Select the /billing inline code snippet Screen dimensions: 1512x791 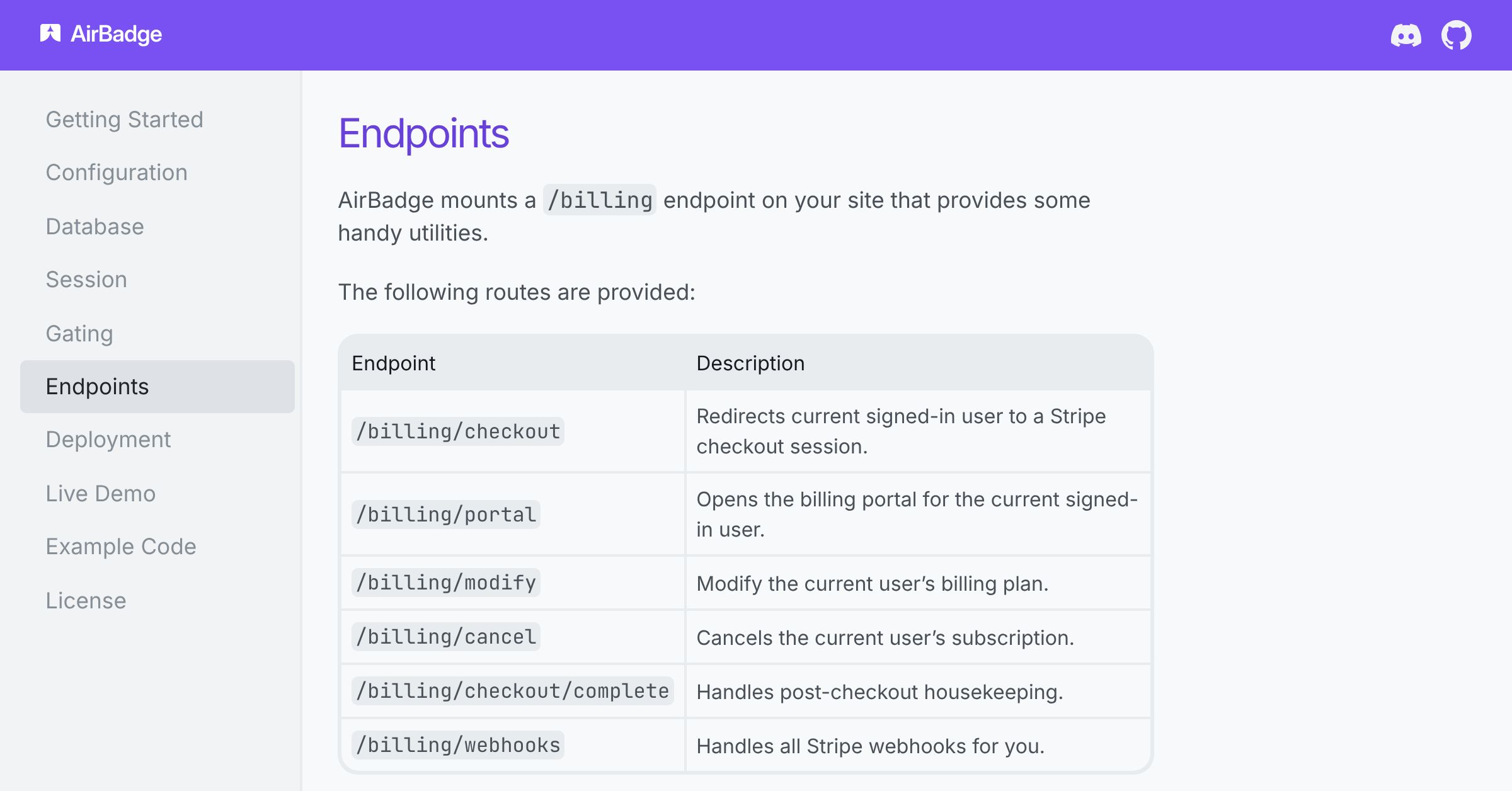click(600, 200)
